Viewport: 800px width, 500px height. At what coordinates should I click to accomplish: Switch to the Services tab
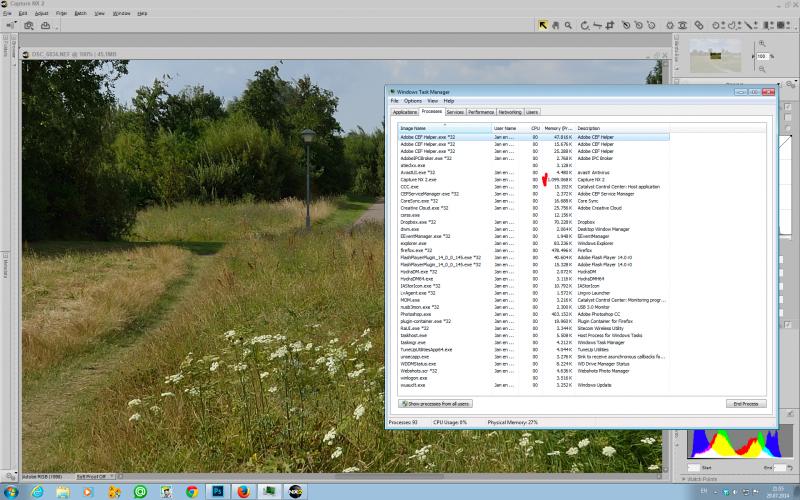pyautogui.click(x=455, y=112)
